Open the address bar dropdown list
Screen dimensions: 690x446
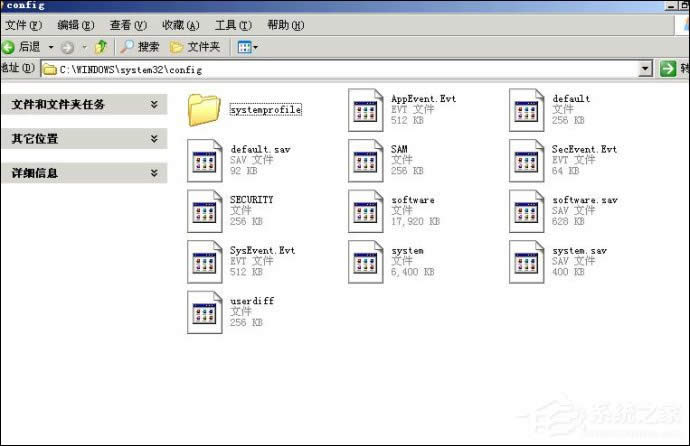(646, 69)
